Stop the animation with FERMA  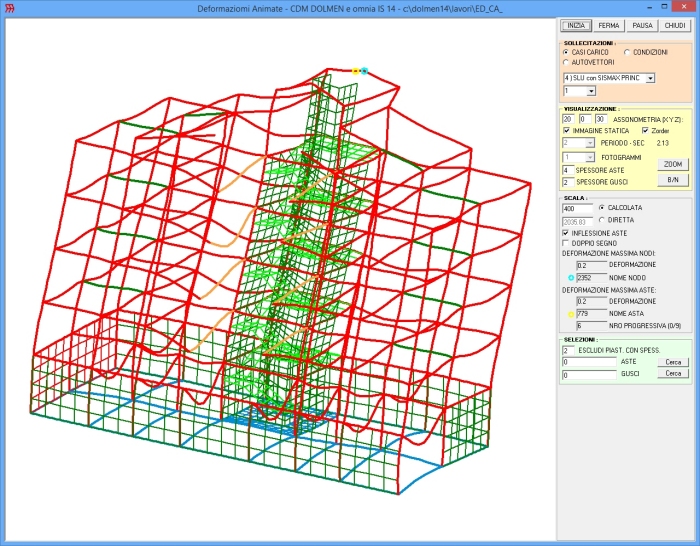coord(608,25)
